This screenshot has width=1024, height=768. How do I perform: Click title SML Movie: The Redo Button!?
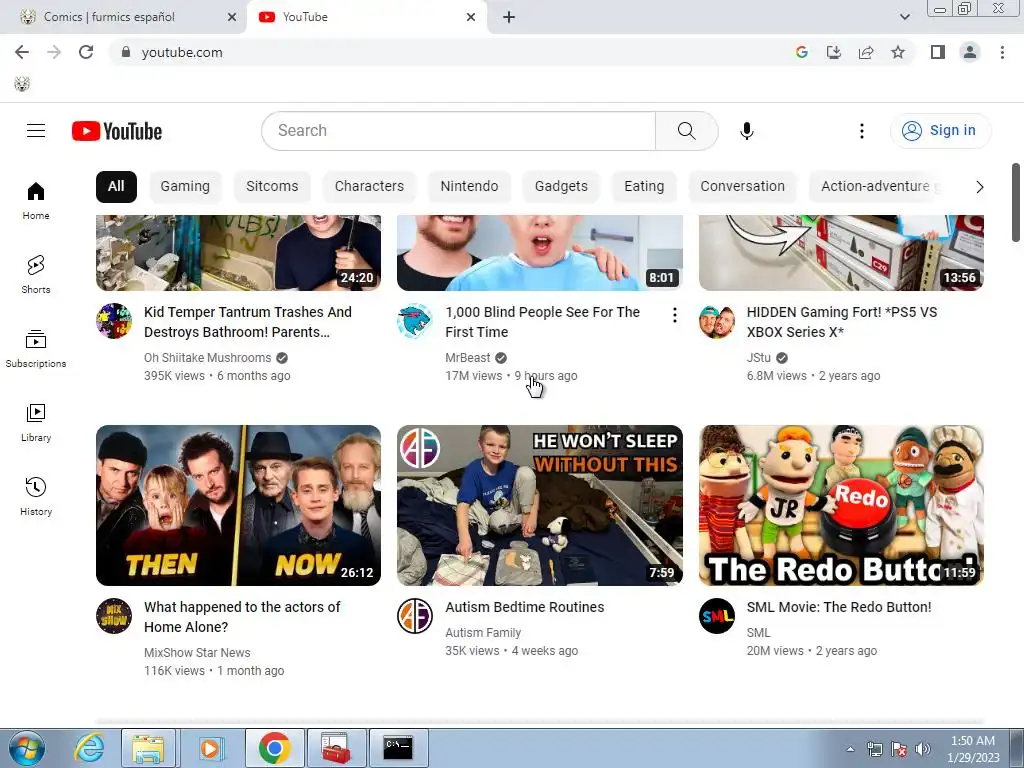pos(839,607)
